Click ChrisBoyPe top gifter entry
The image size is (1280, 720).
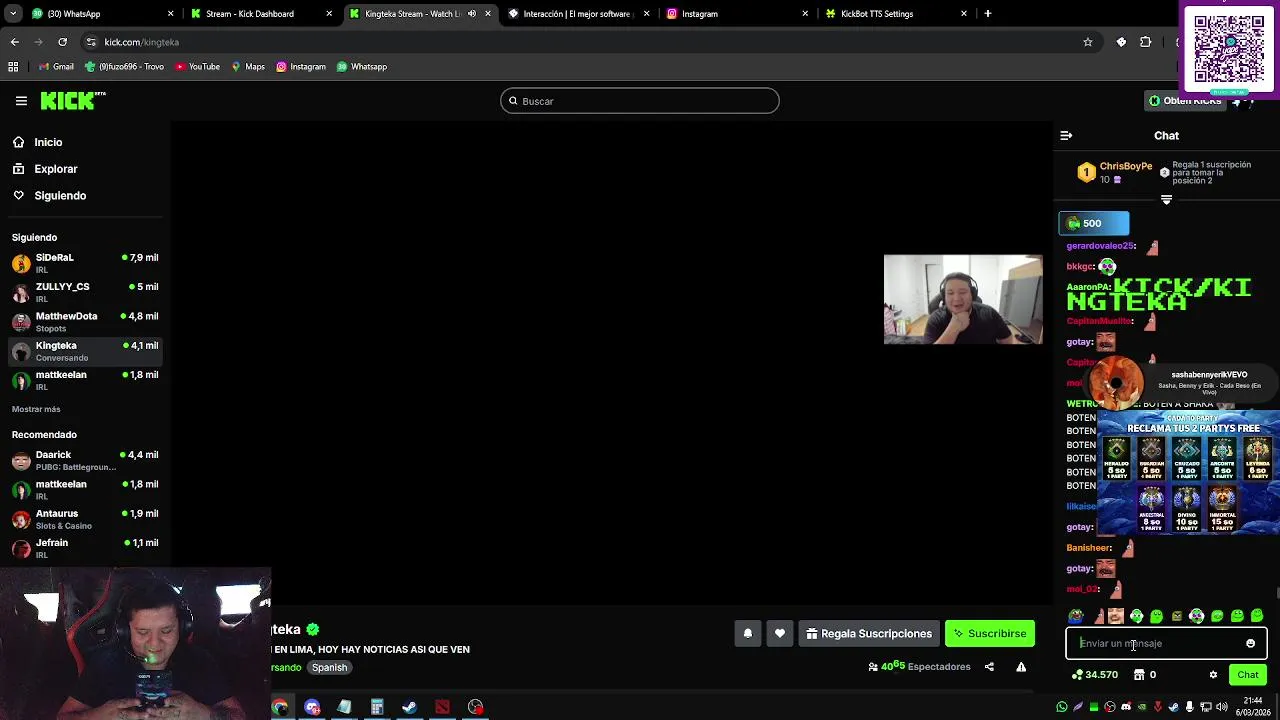pyautogui.click(x=1115, y=172)
